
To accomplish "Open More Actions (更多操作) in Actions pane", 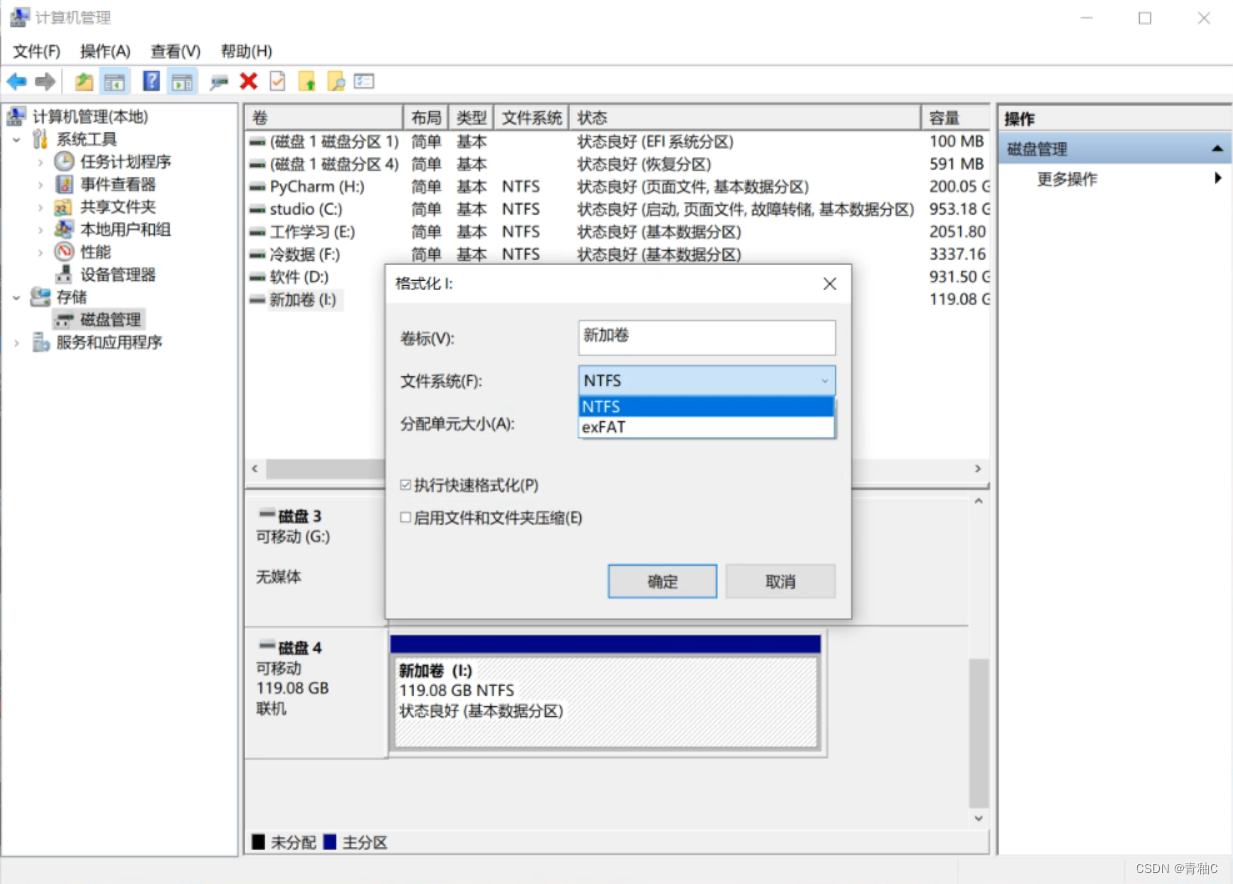I will tap(1067, 179).
